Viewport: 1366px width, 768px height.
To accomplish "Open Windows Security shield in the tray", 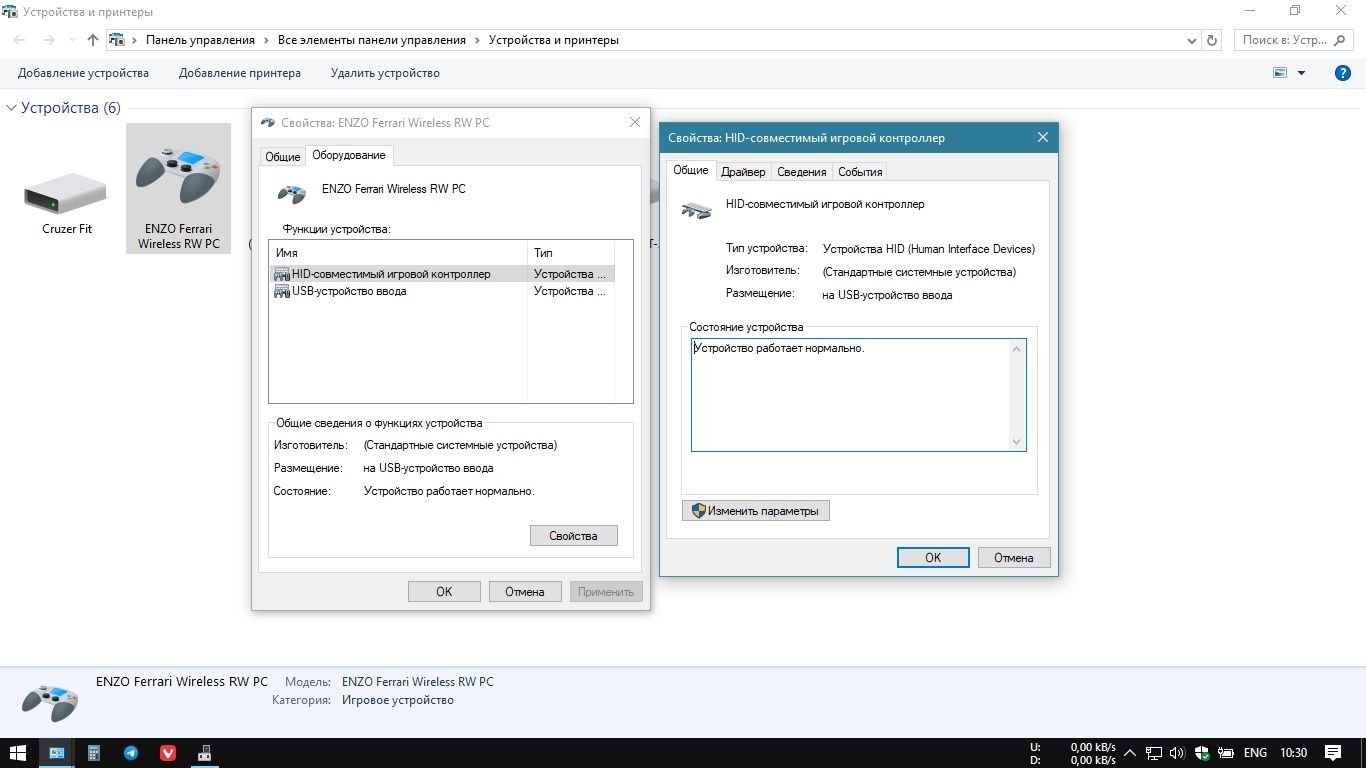I will click(x=1203, y=753).
